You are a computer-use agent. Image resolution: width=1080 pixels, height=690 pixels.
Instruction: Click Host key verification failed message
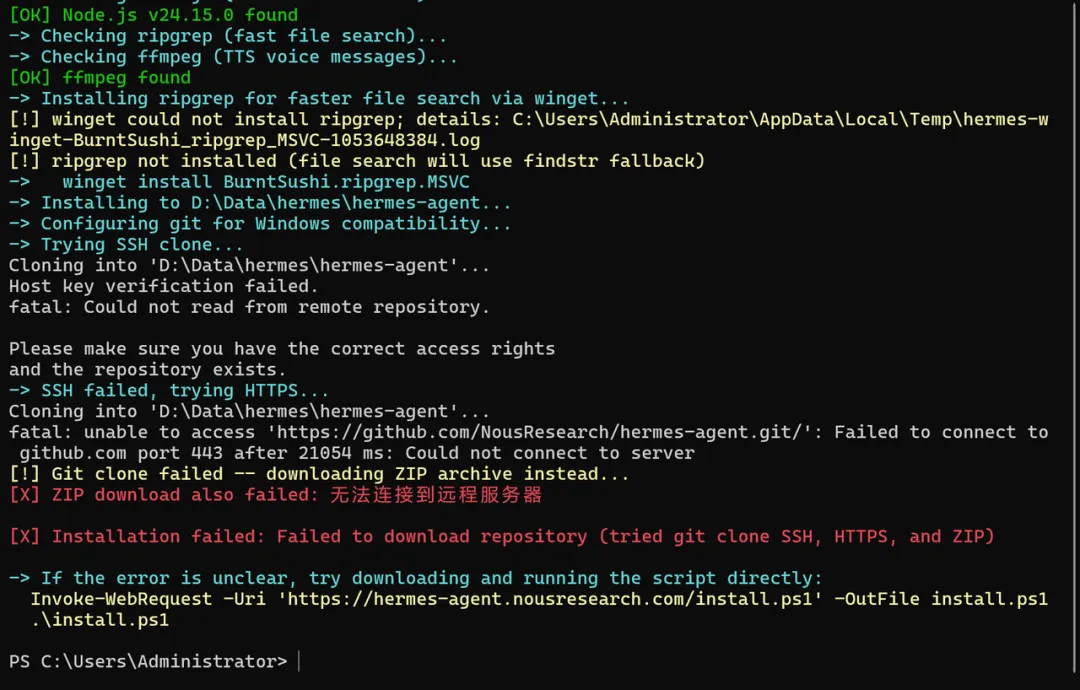pos(163,286)
